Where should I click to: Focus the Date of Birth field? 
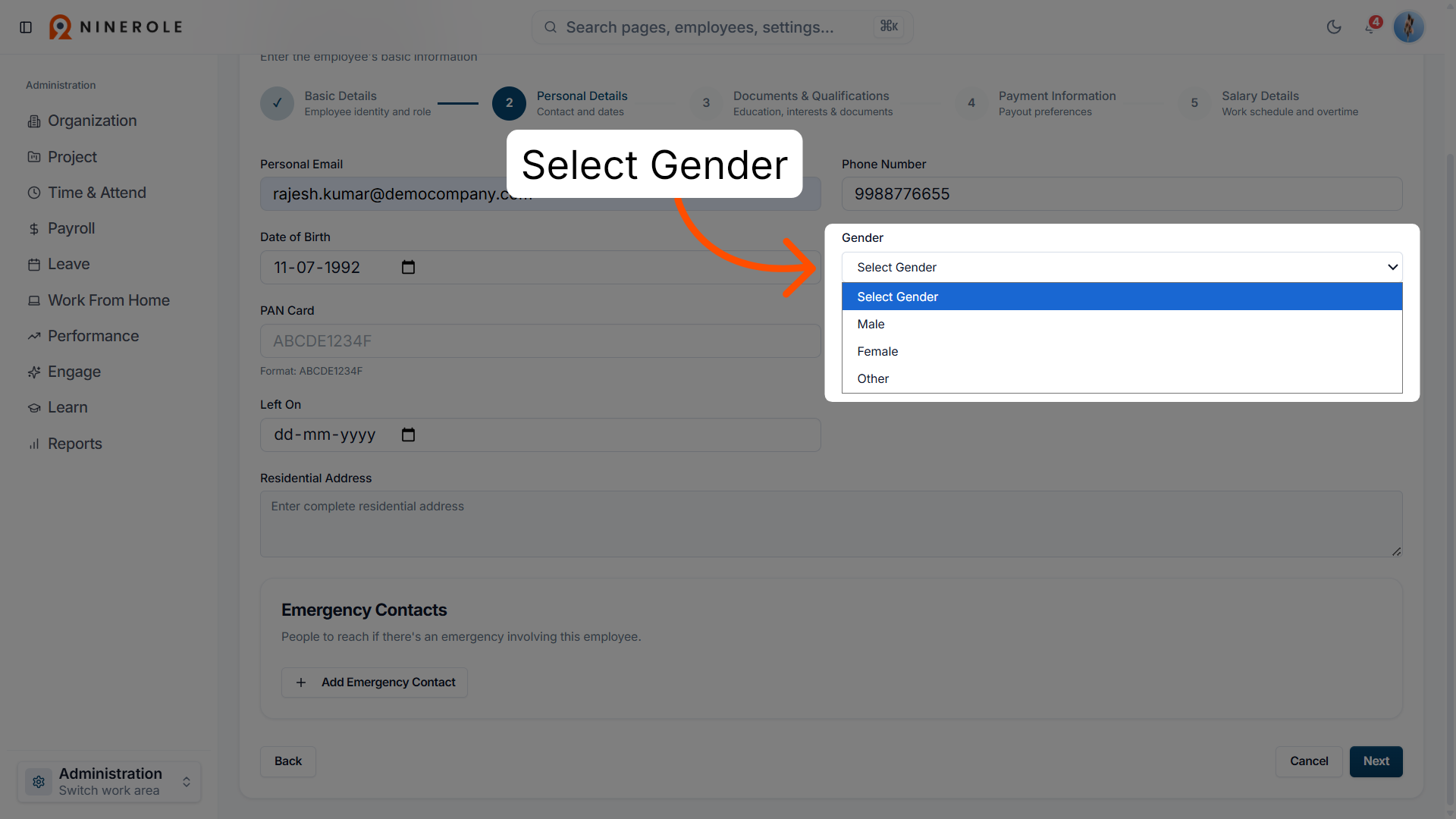[x=540, y=268]
